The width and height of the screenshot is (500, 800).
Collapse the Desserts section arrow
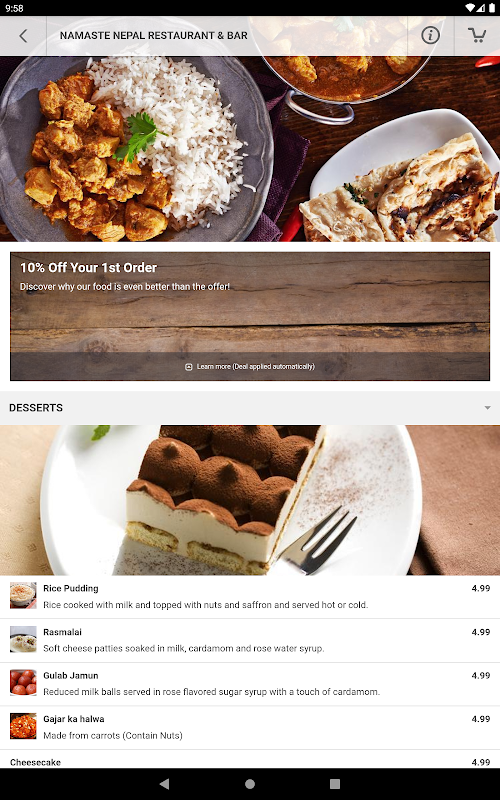tap(487, 408)
